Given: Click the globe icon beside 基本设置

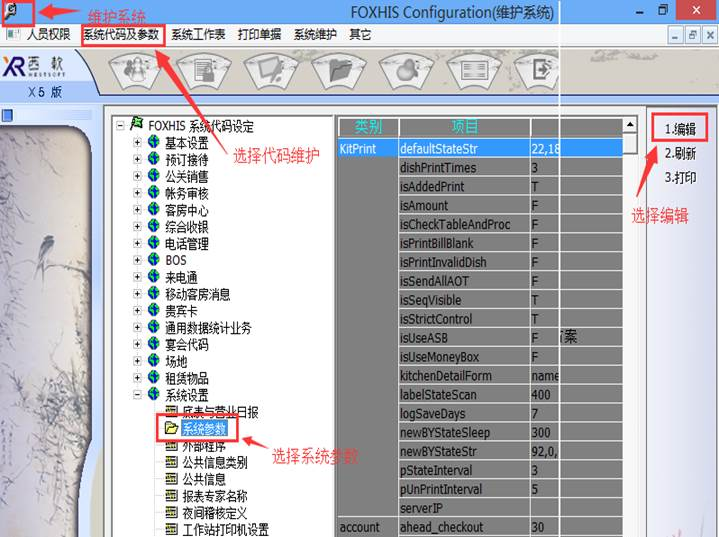Looking at the screenshot, I should tap(154, 142).
